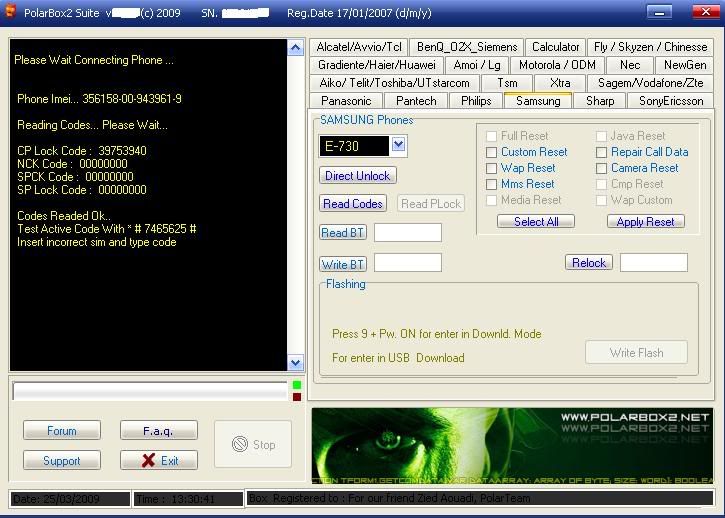Click the Phone Imei line in log

pos(99,99)
